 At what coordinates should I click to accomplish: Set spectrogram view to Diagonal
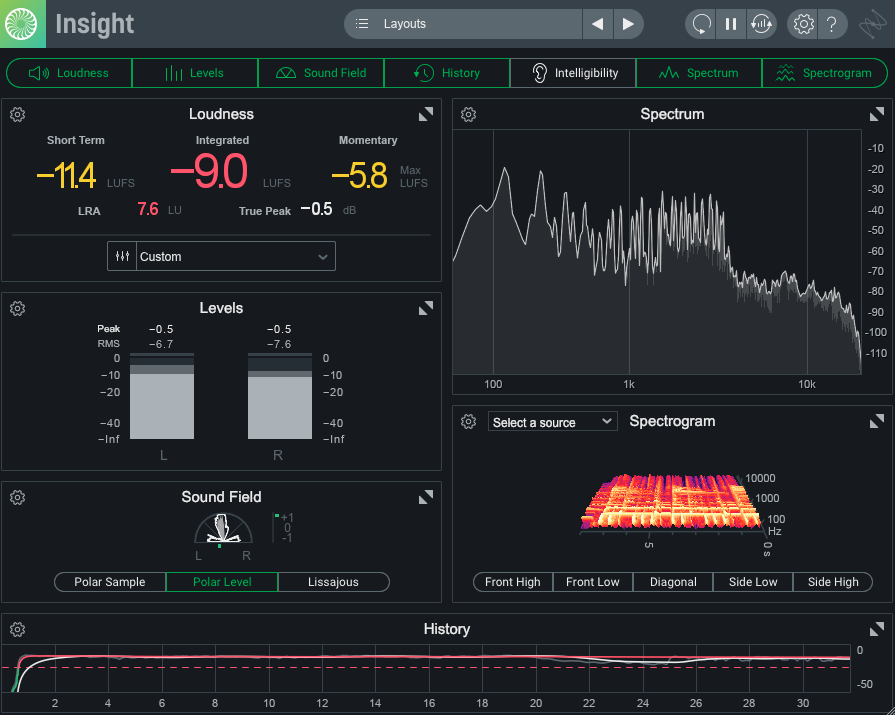pyautogui.click(x=673, y=582)
